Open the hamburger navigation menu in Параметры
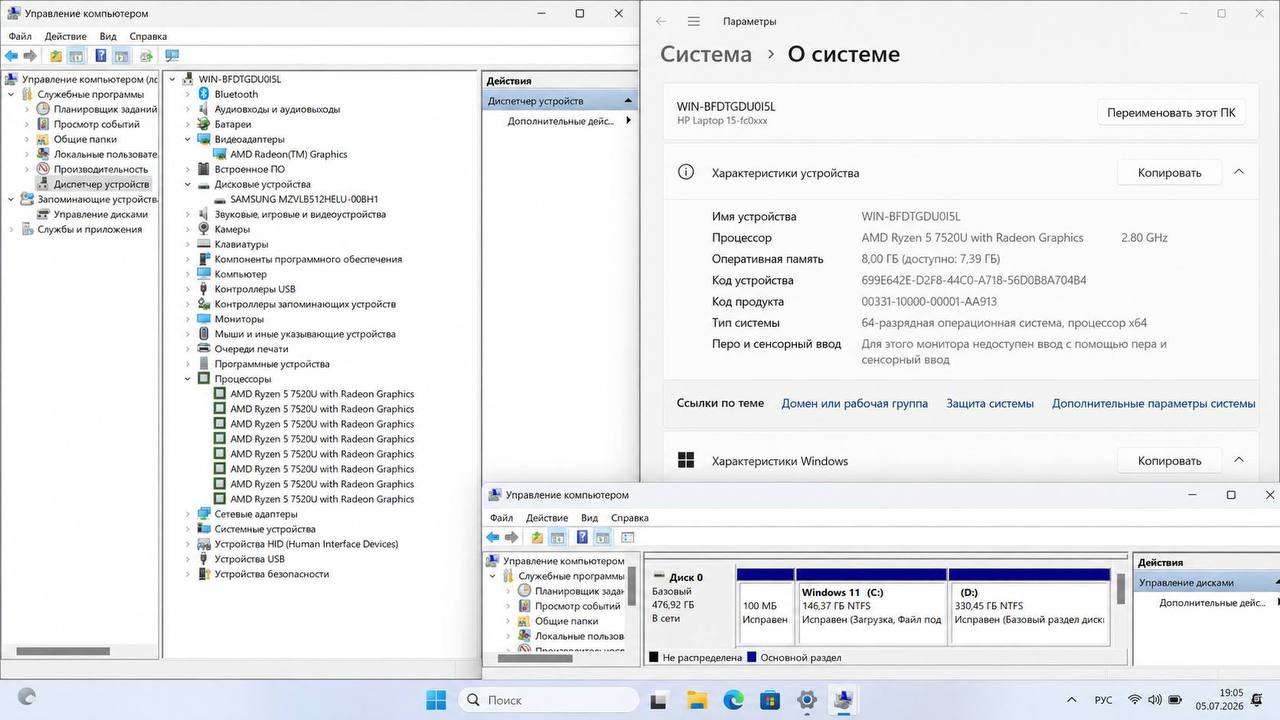This screenshot has width=1280, height=720. tap(694, 21)
